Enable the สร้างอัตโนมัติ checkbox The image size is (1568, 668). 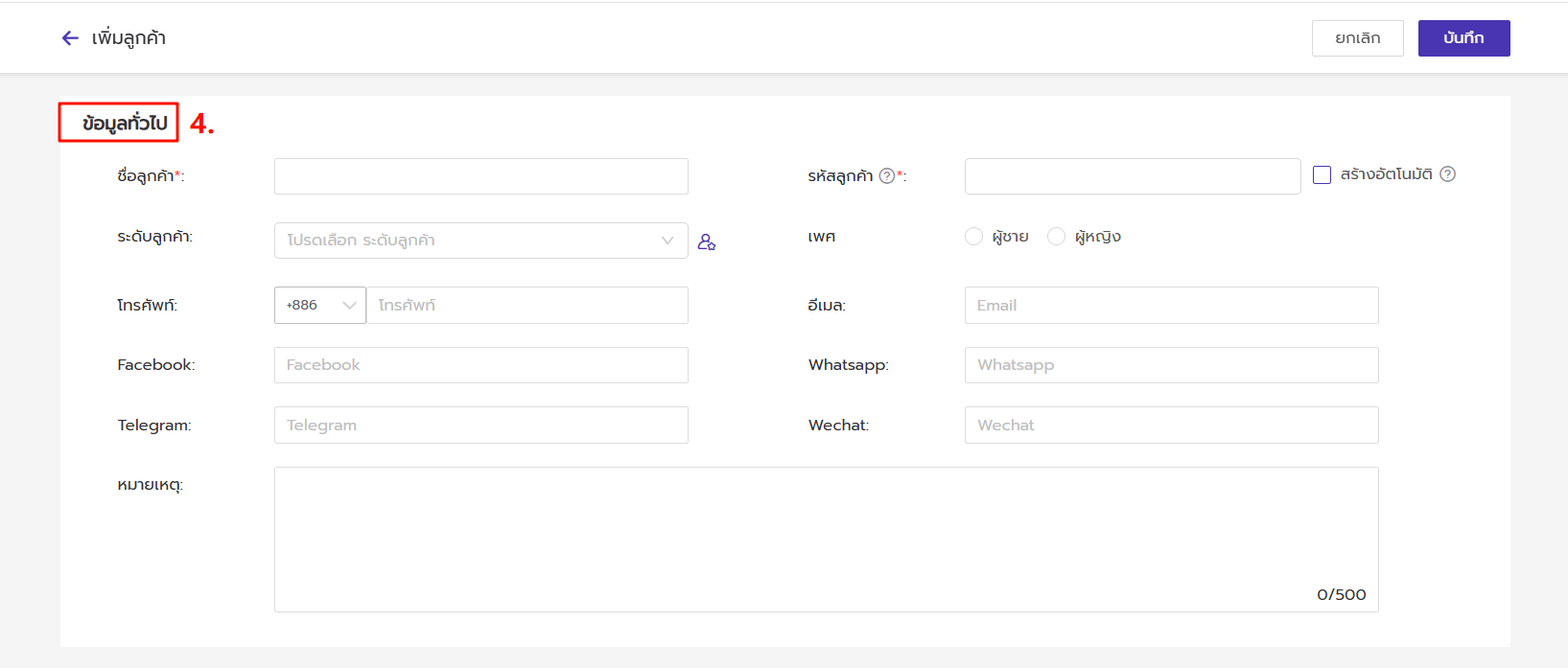coord(1322,175)
